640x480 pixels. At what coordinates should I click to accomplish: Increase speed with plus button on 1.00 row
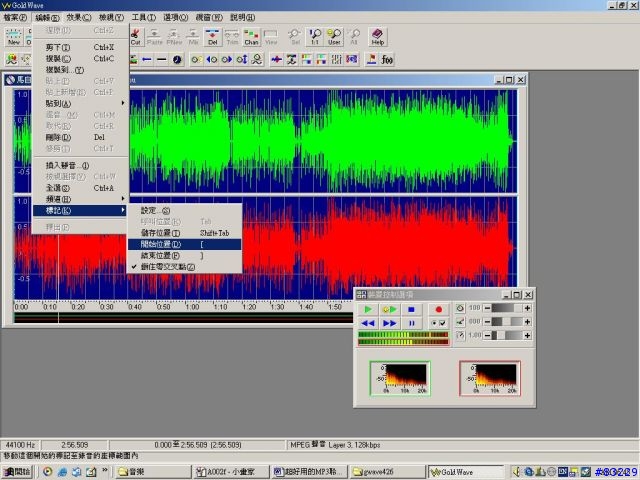(527, 335)
